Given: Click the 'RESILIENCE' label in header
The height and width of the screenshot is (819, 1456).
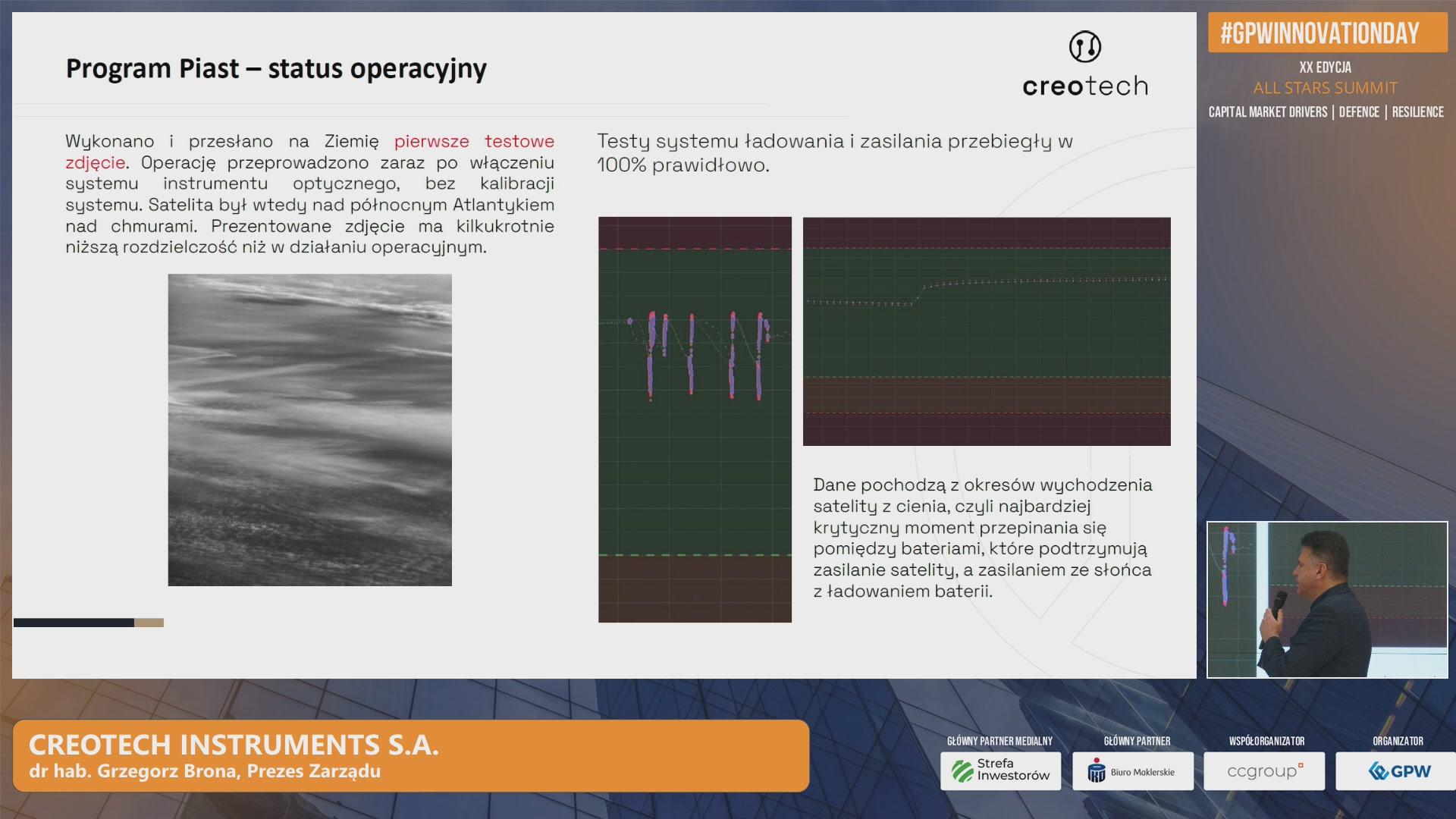Looking at the screenshot, I should coord(1417,112).
